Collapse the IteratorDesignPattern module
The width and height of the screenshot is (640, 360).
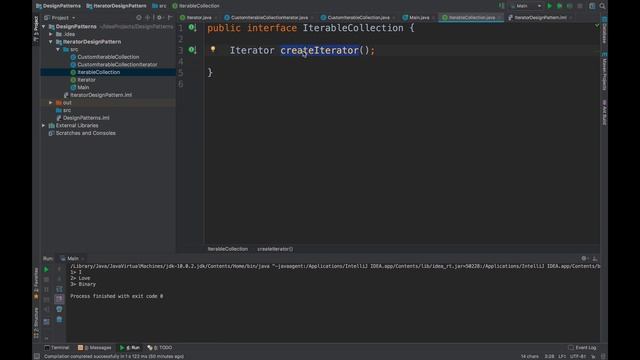(51, 42)
